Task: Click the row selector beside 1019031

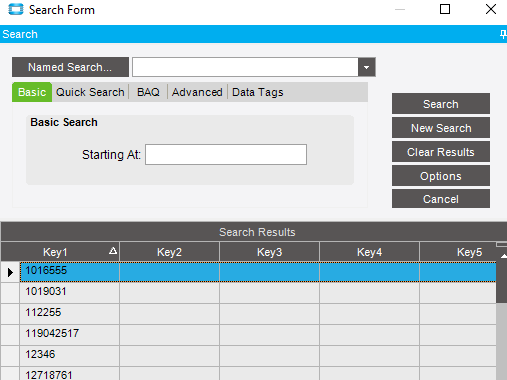Action: click(x=10, y=293)
